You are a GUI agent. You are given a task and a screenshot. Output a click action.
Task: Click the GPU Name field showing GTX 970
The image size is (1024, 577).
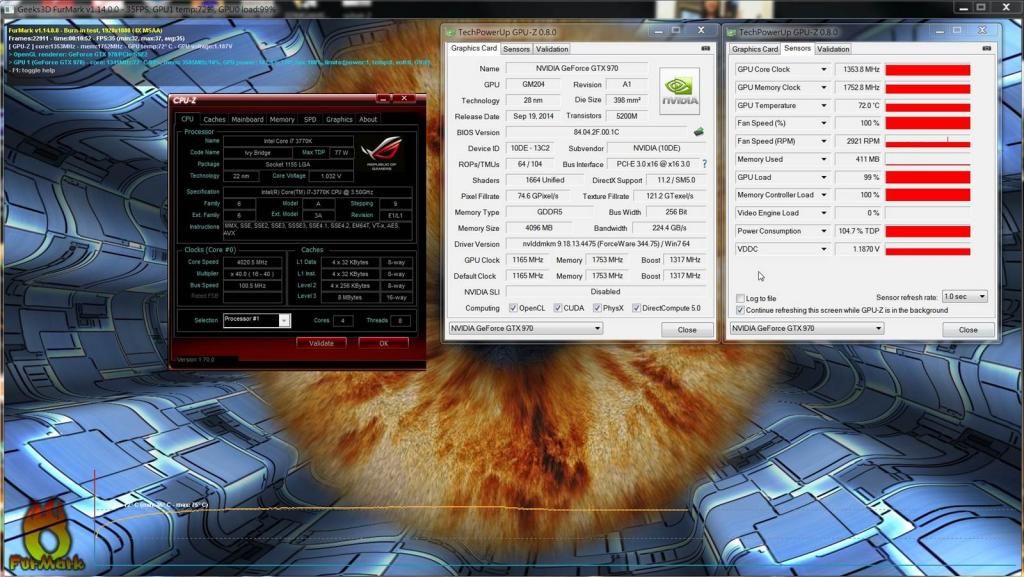(577, 68)
